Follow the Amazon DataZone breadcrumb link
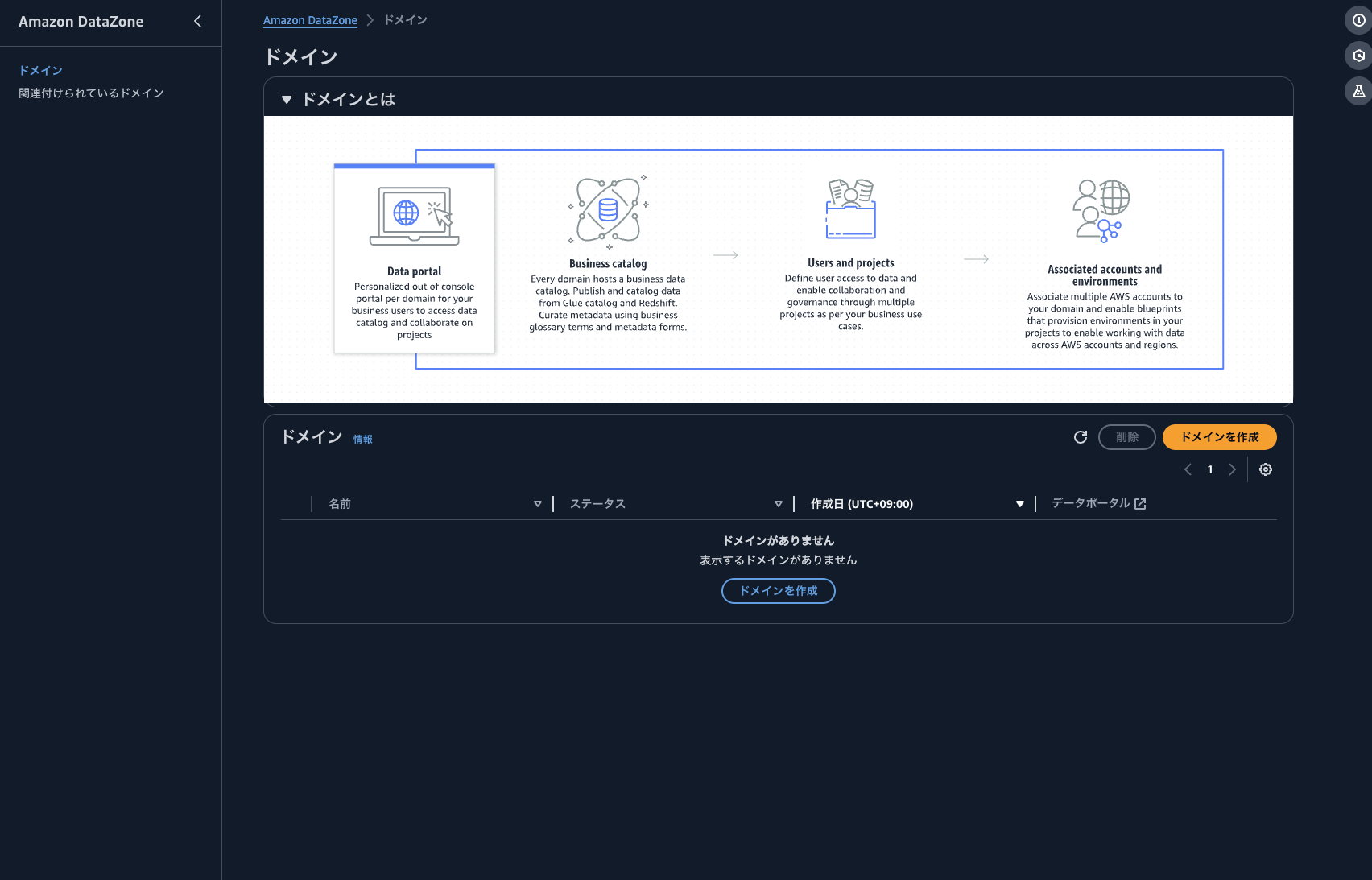 pyautogui.click(x=310, y=19)
